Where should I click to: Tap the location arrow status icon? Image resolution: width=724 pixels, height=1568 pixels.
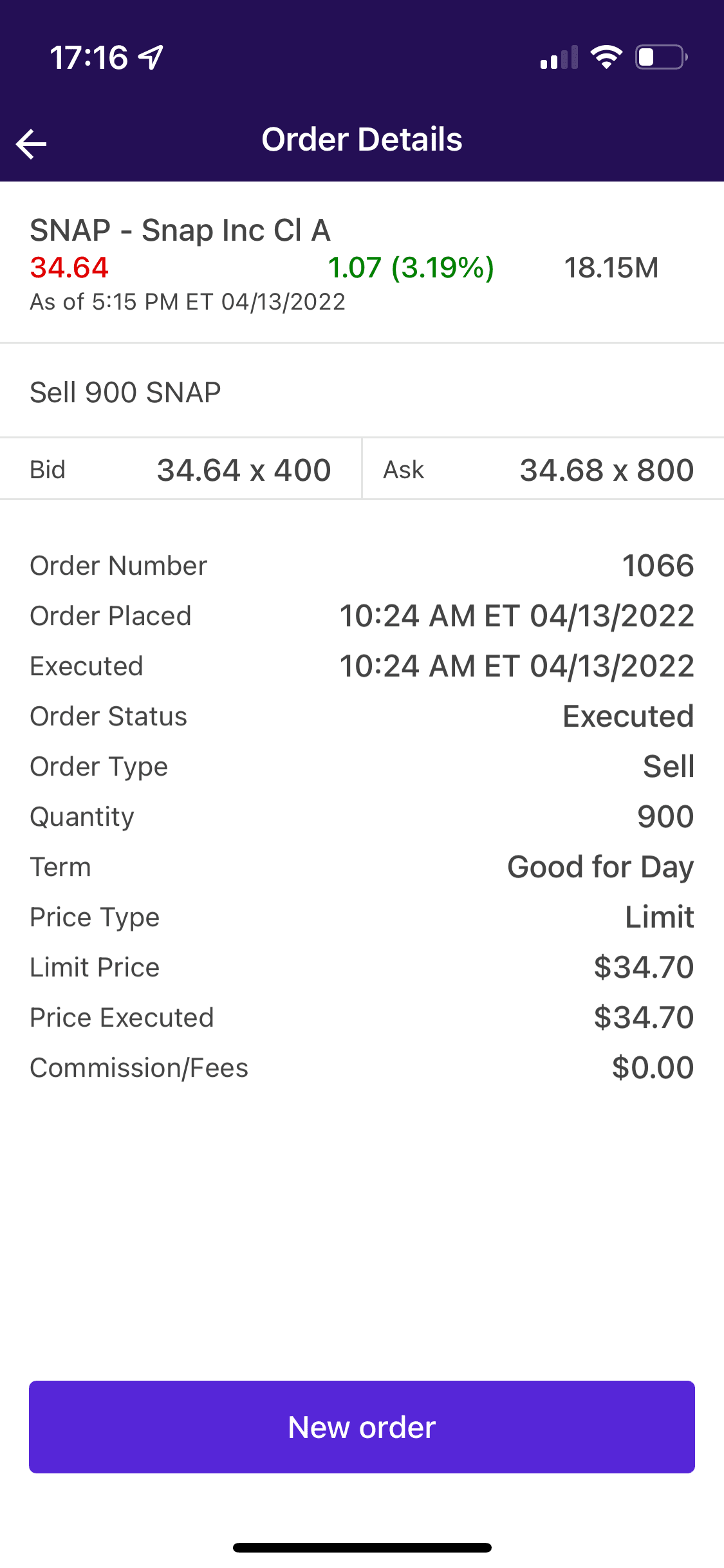[x=151, y=57]
